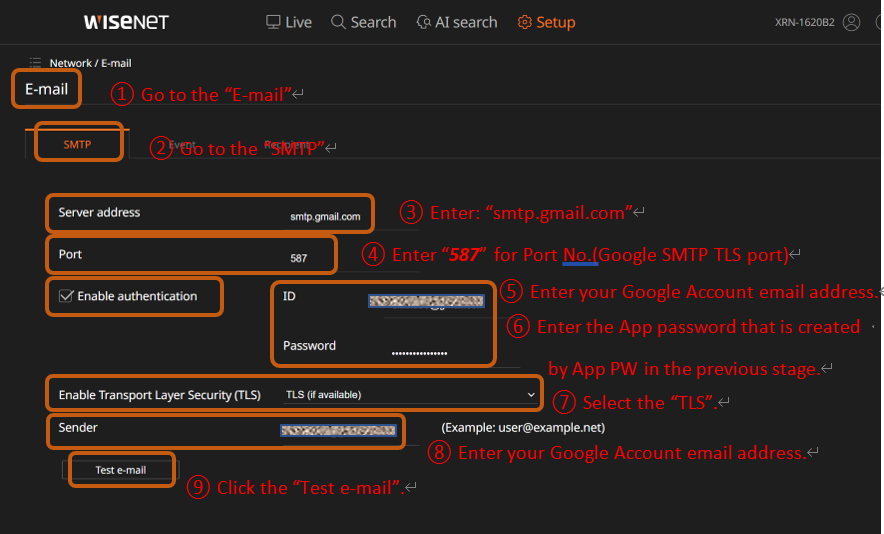Click the Search magnifier icon
884x534 pixels.
coord(338,22)
